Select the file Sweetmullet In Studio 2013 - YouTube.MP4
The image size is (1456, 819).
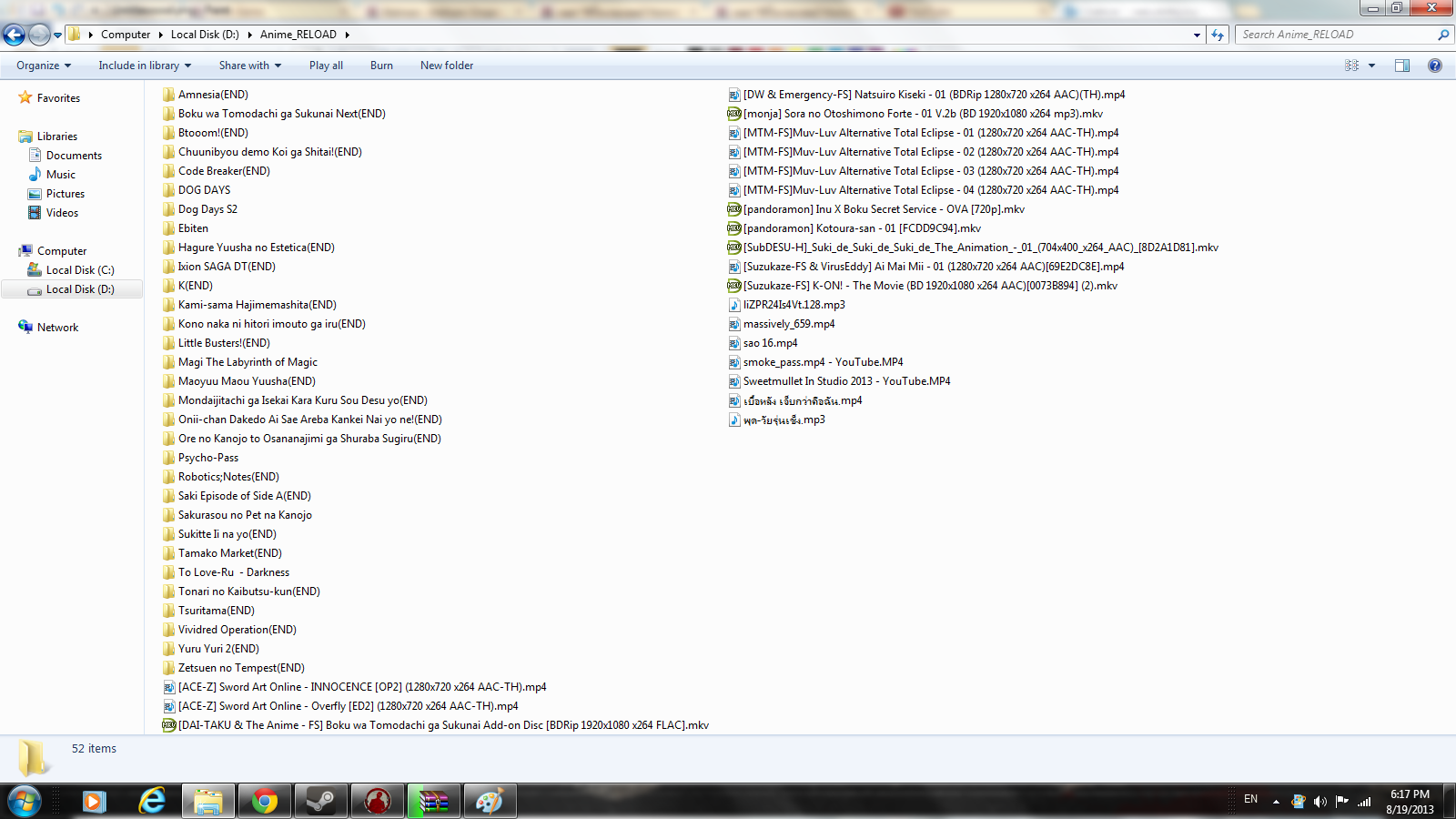(847, 381)
